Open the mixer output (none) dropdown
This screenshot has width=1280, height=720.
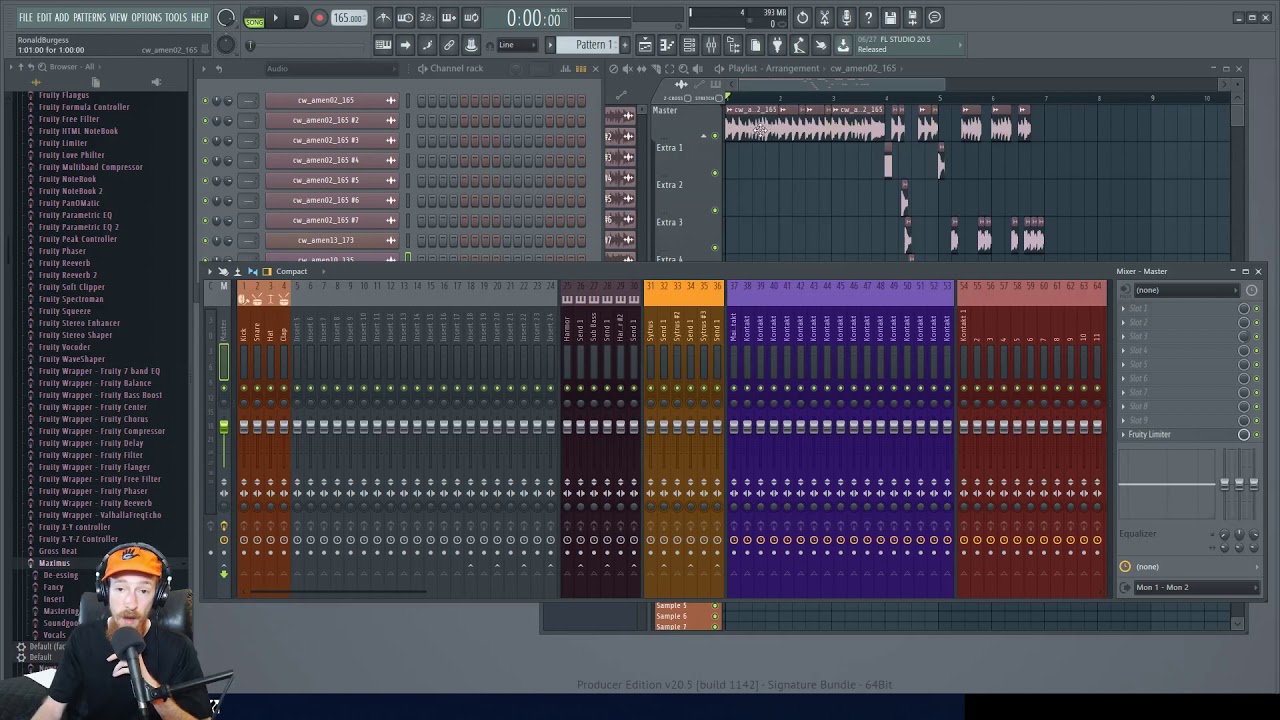[x=1186, y=567]
